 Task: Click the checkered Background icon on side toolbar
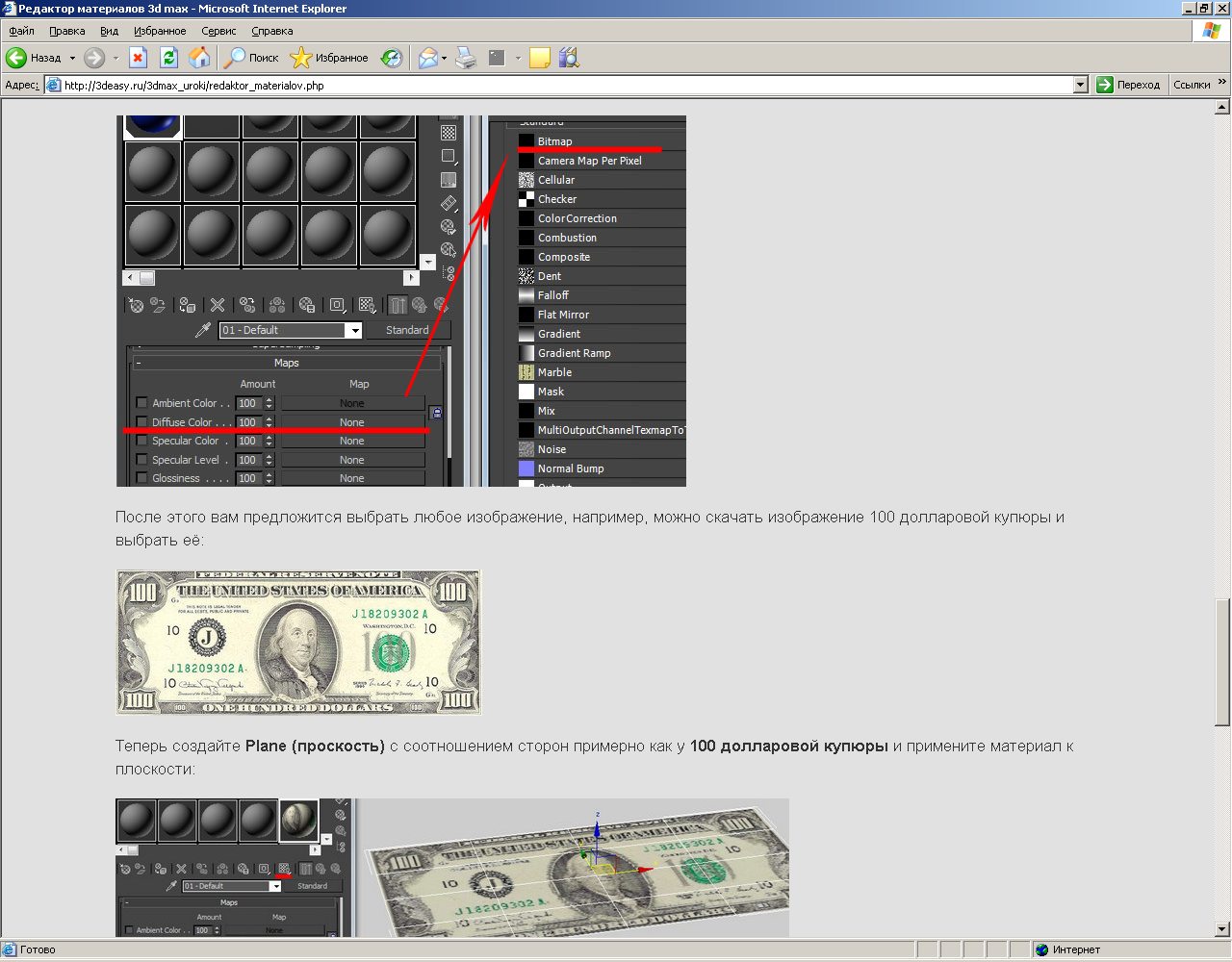(449, 133)
